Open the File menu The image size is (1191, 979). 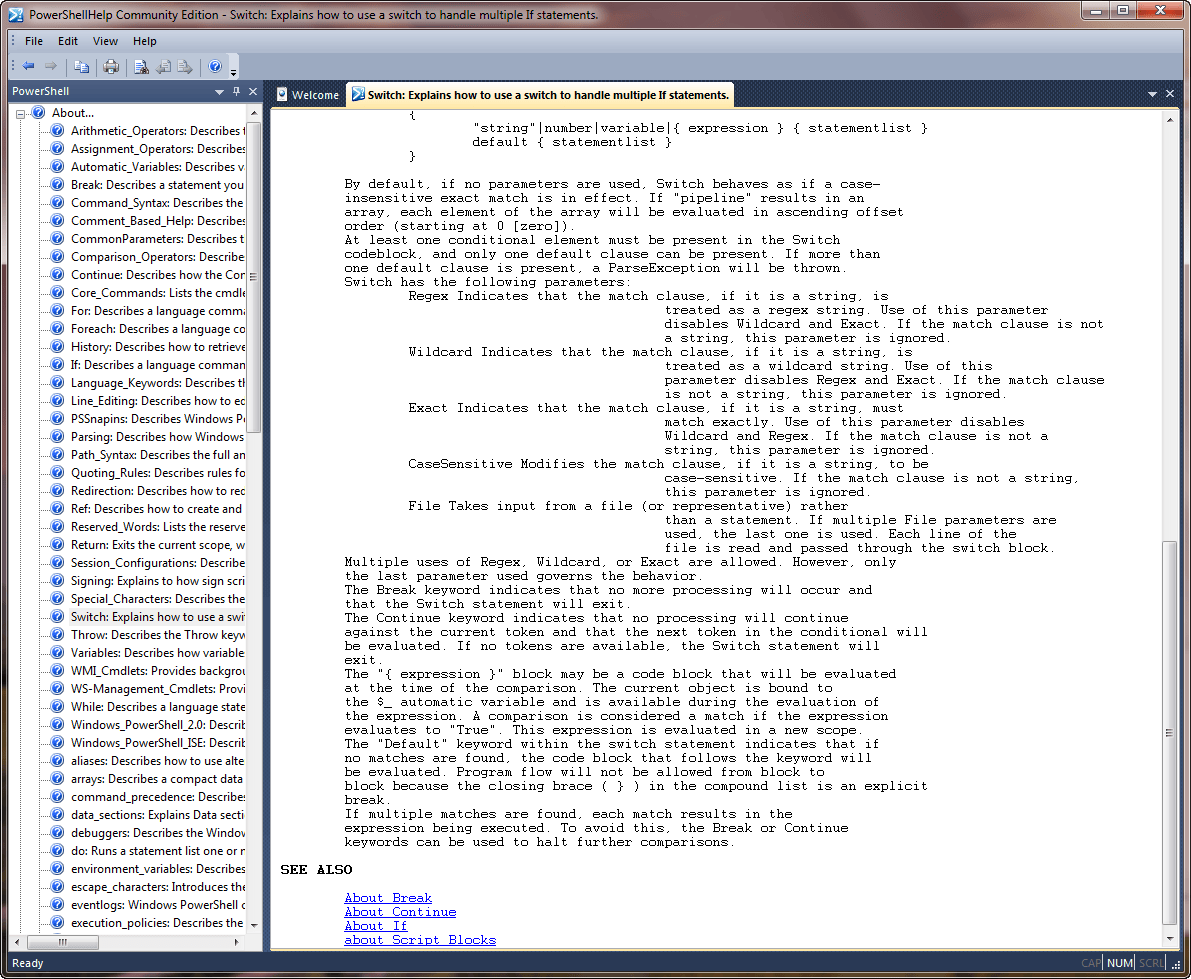[34, 41]
